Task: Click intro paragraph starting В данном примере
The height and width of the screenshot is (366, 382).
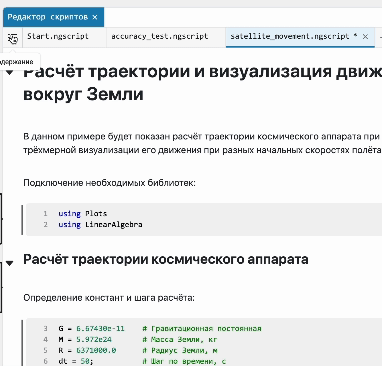Action: click(202, 143)
